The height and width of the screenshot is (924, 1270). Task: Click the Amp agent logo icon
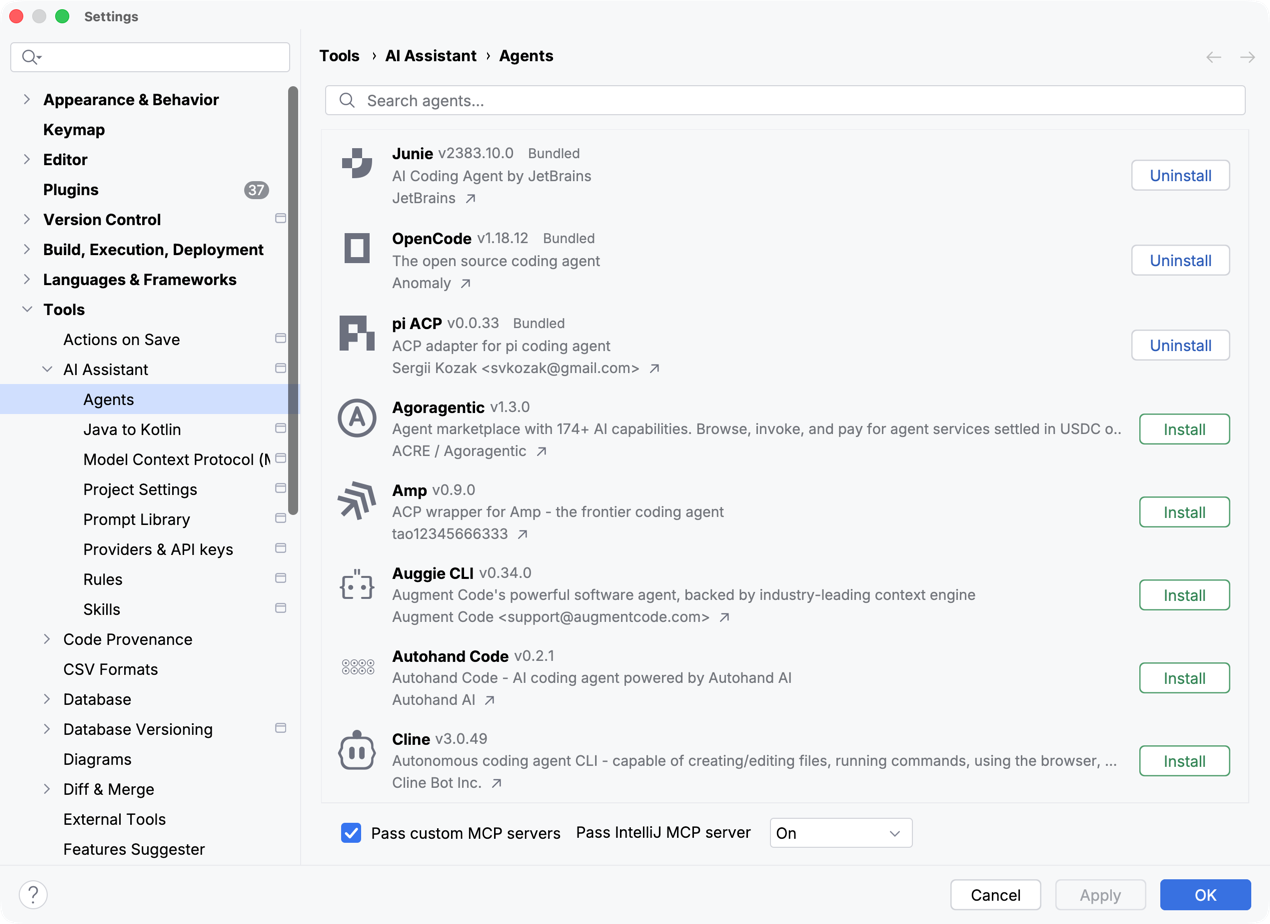click(357, 501)
